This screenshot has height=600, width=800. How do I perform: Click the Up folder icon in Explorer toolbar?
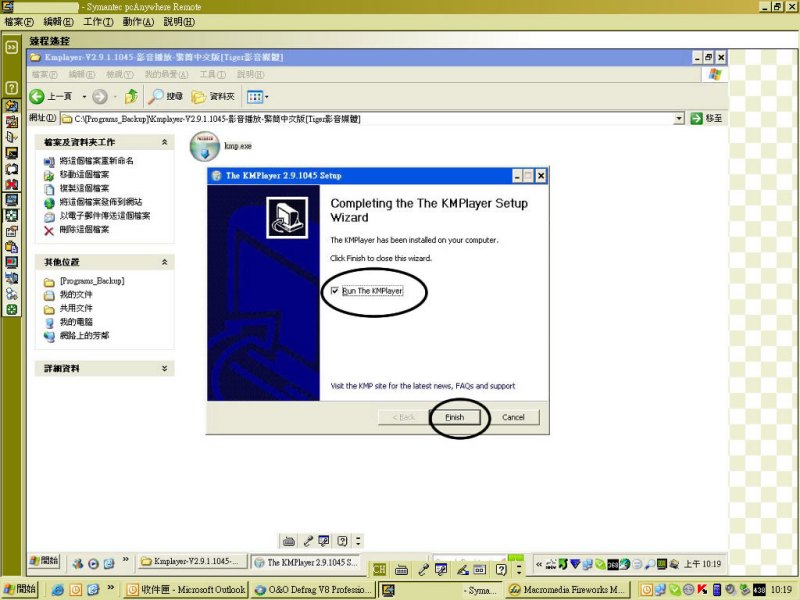pyautogui.click(x=131, y=96)
